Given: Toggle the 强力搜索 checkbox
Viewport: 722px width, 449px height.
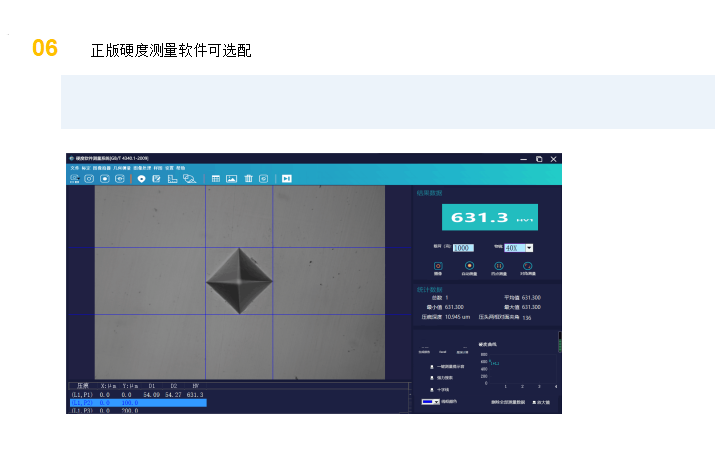Looking at the screenshot, I should [x=432, y=378].
